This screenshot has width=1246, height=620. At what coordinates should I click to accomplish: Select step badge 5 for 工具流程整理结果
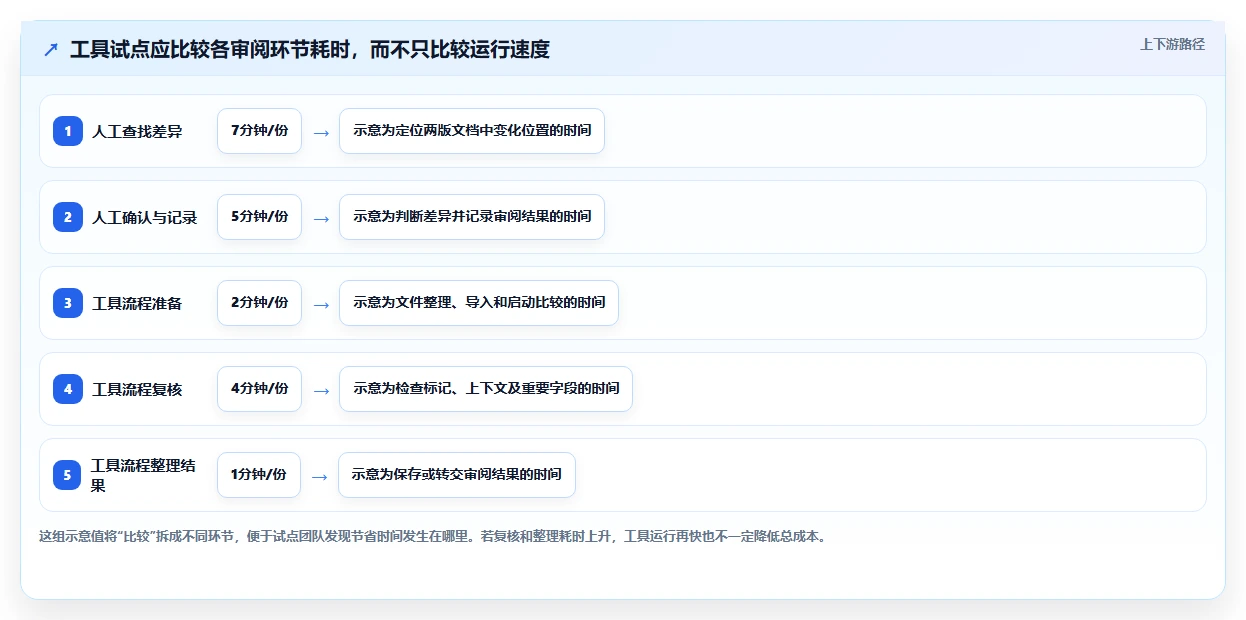(68, 475)
